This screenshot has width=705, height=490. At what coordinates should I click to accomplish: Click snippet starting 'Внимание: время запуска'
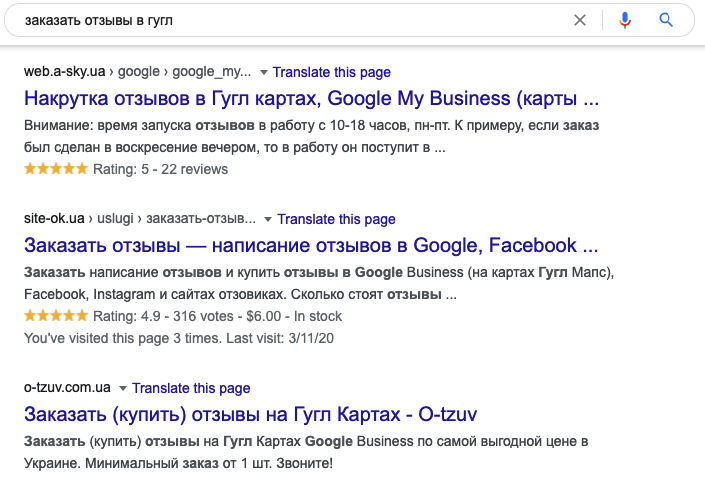point(312,136)
